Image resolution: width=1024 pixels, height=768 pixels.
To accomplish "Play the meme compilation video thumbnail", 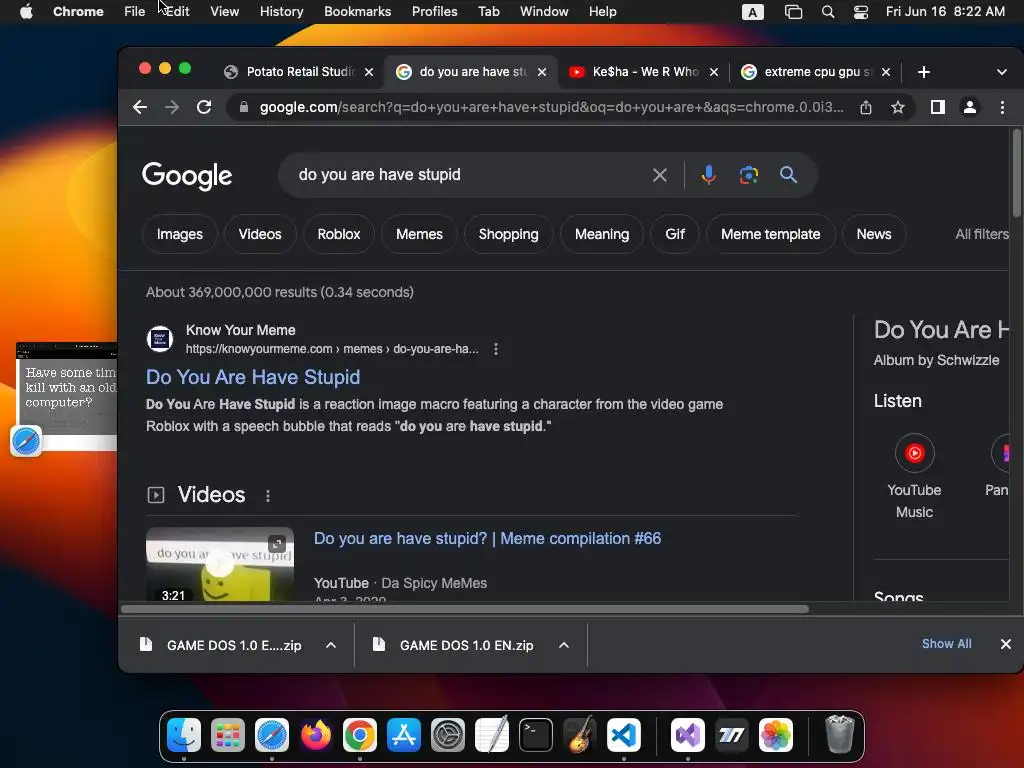I will 220,564.
